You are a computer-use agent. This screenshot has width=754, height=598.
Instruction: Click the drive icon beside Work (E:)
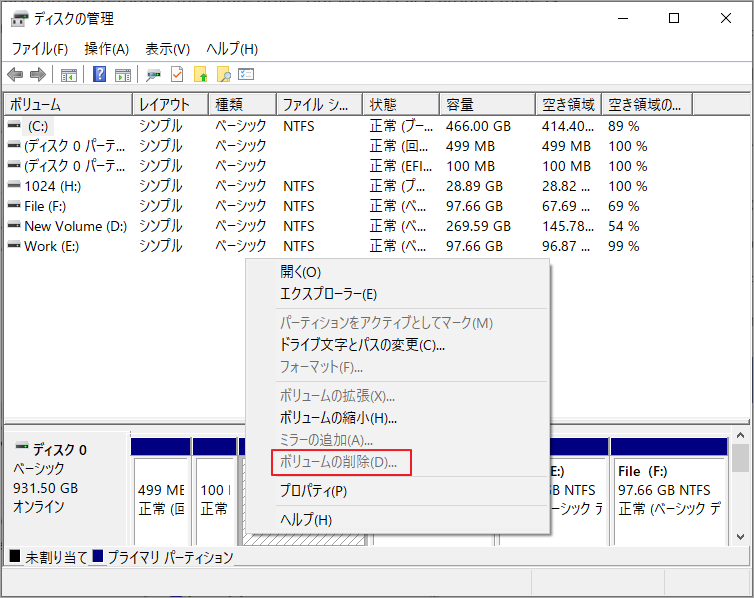pos(14,245)
